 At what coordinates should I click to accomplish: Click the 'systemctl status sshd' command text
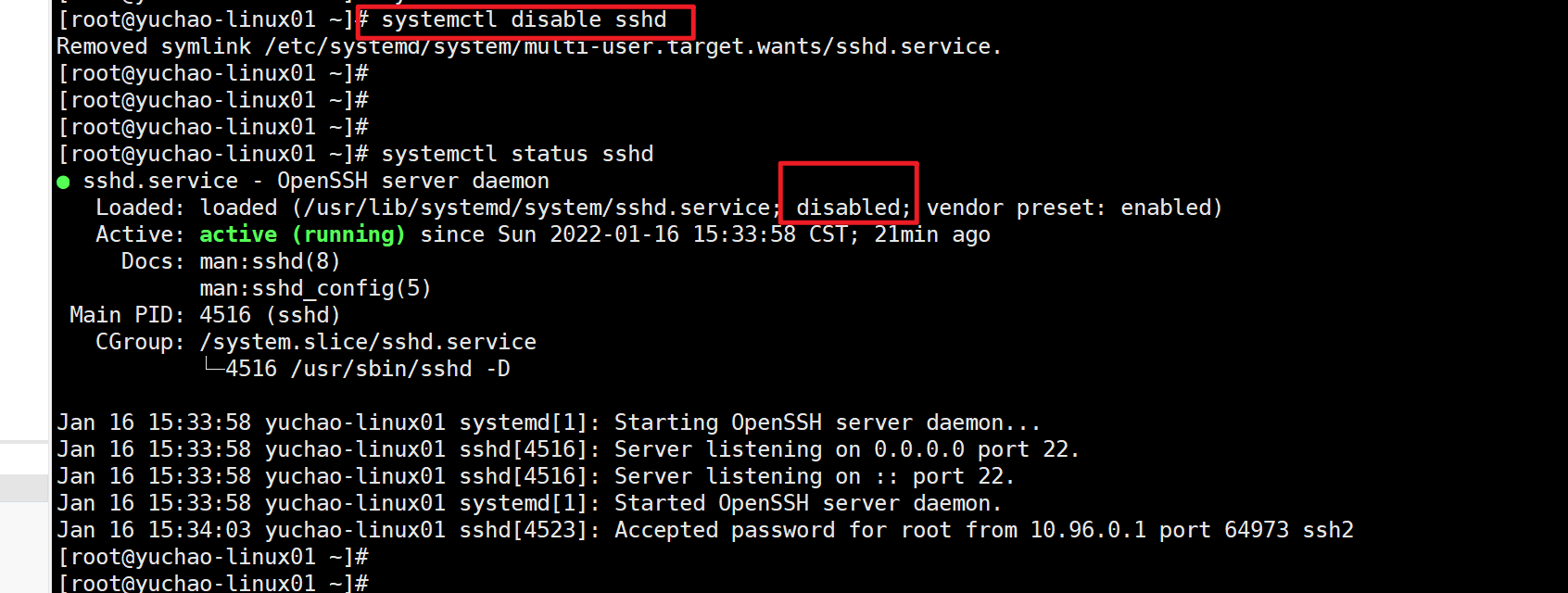(x=517, y=154)
